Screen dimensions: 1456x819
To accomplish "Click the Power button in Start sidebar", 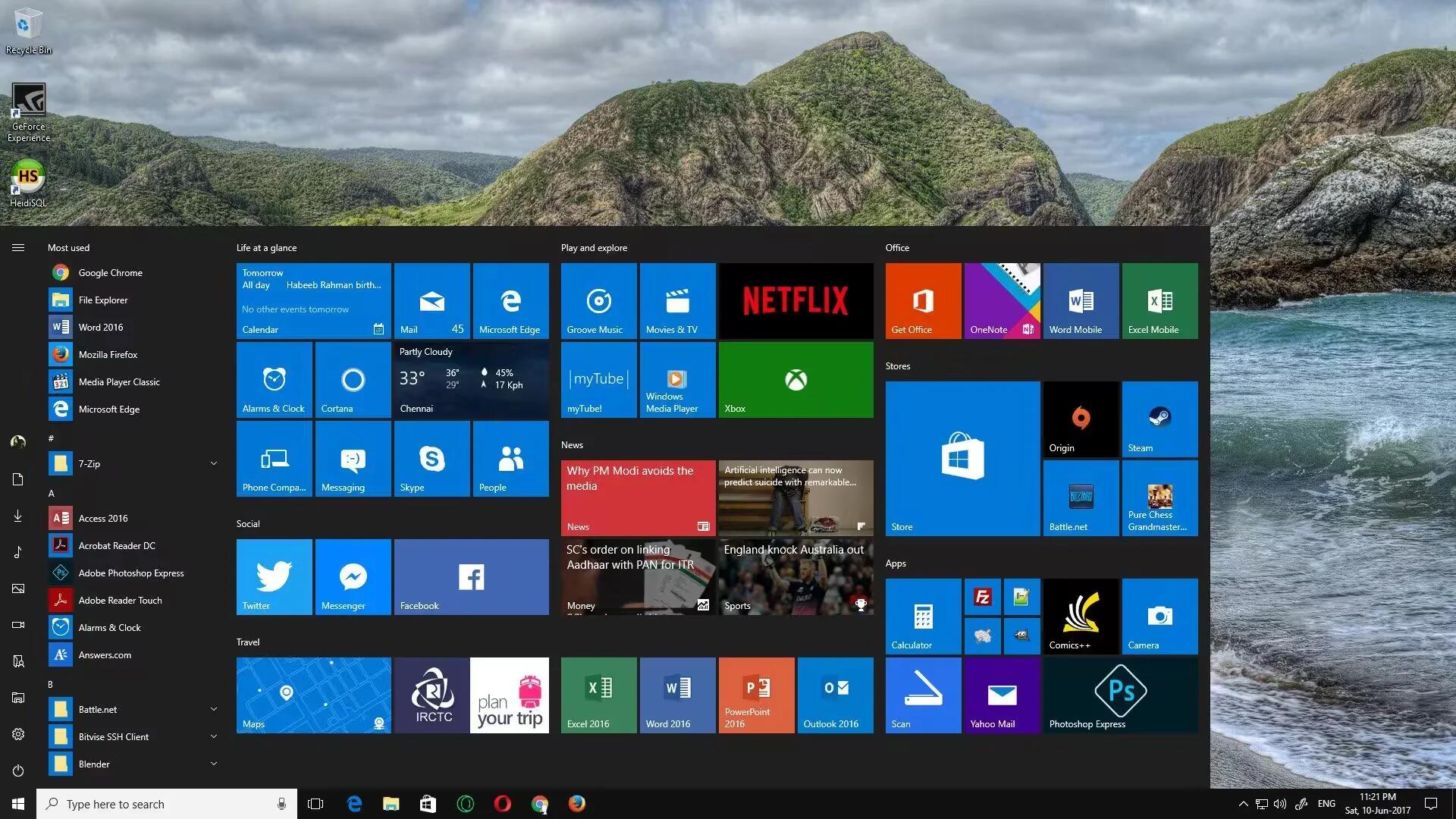I will tap(18, 770).
